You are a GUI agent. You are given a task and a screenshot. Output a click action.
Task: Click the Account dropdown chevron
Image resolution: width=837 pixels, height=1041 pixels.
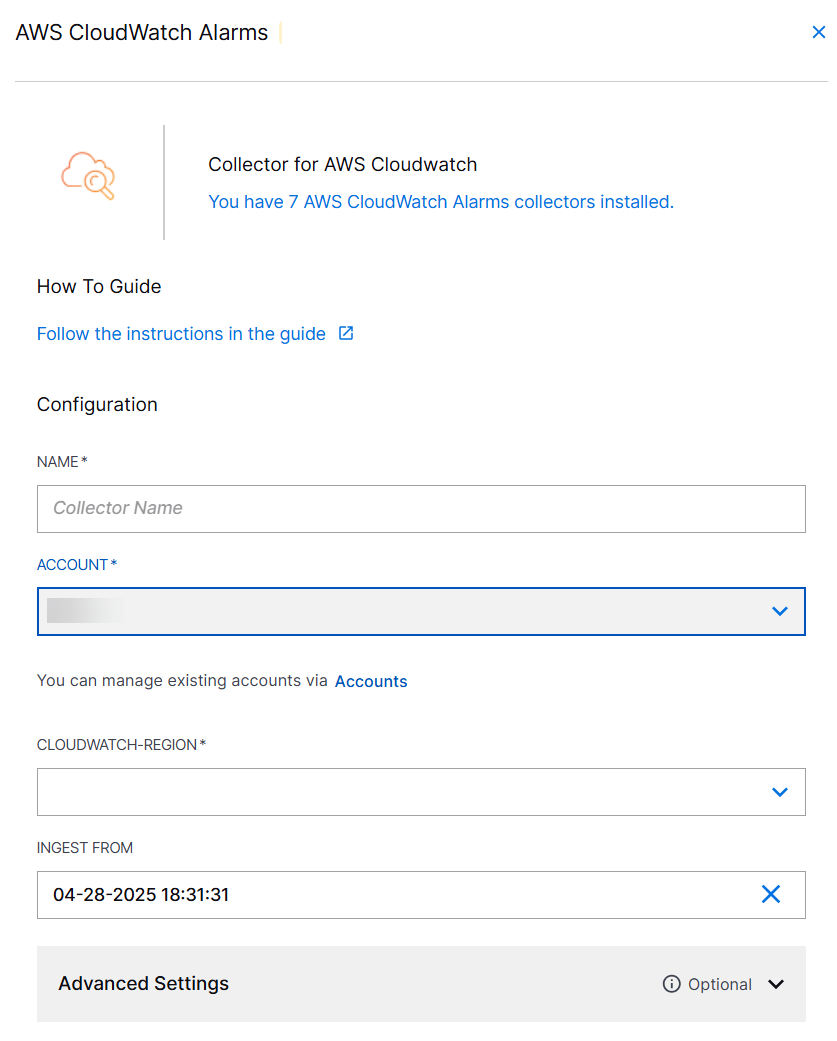click(x=779, y=611)
